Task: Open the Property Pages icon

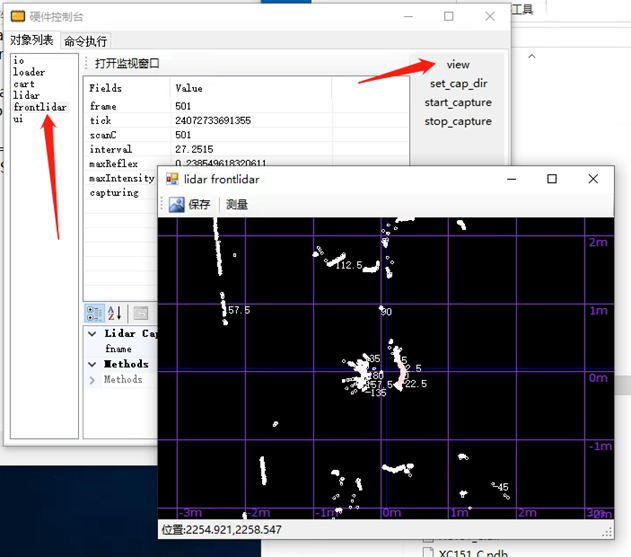Action: click(141, 313)
